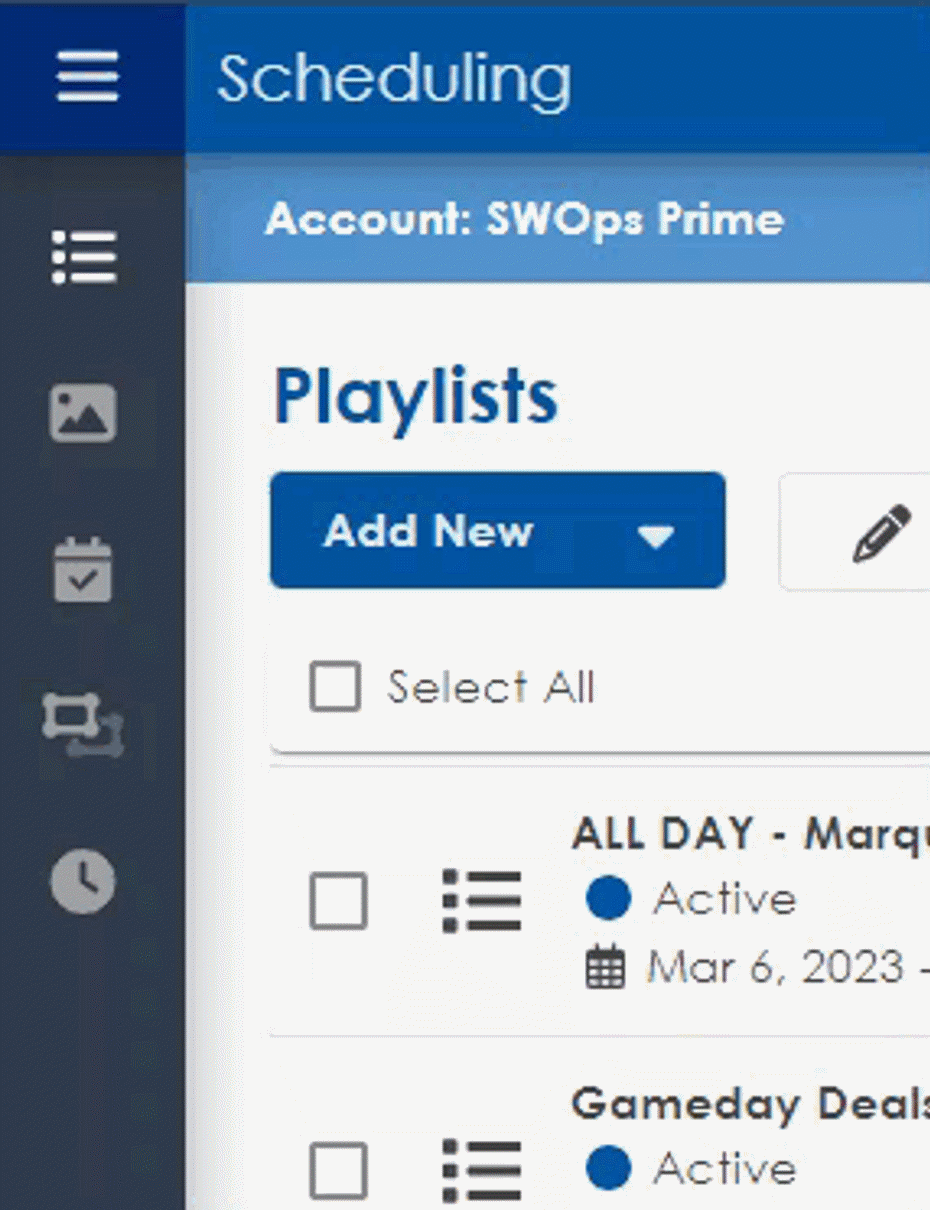Screen dimensions: 930x1210
Task: Click the Mar 6, 2023 date calendar icon
Action: [605, 969]
